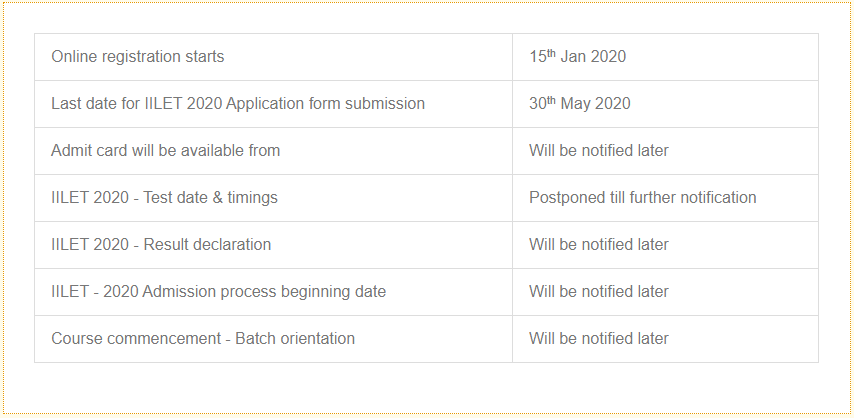The height and width of the screenshot is (418, 854).
Task: Click the word 'Jan' in the registration start date
Action: 573,57
